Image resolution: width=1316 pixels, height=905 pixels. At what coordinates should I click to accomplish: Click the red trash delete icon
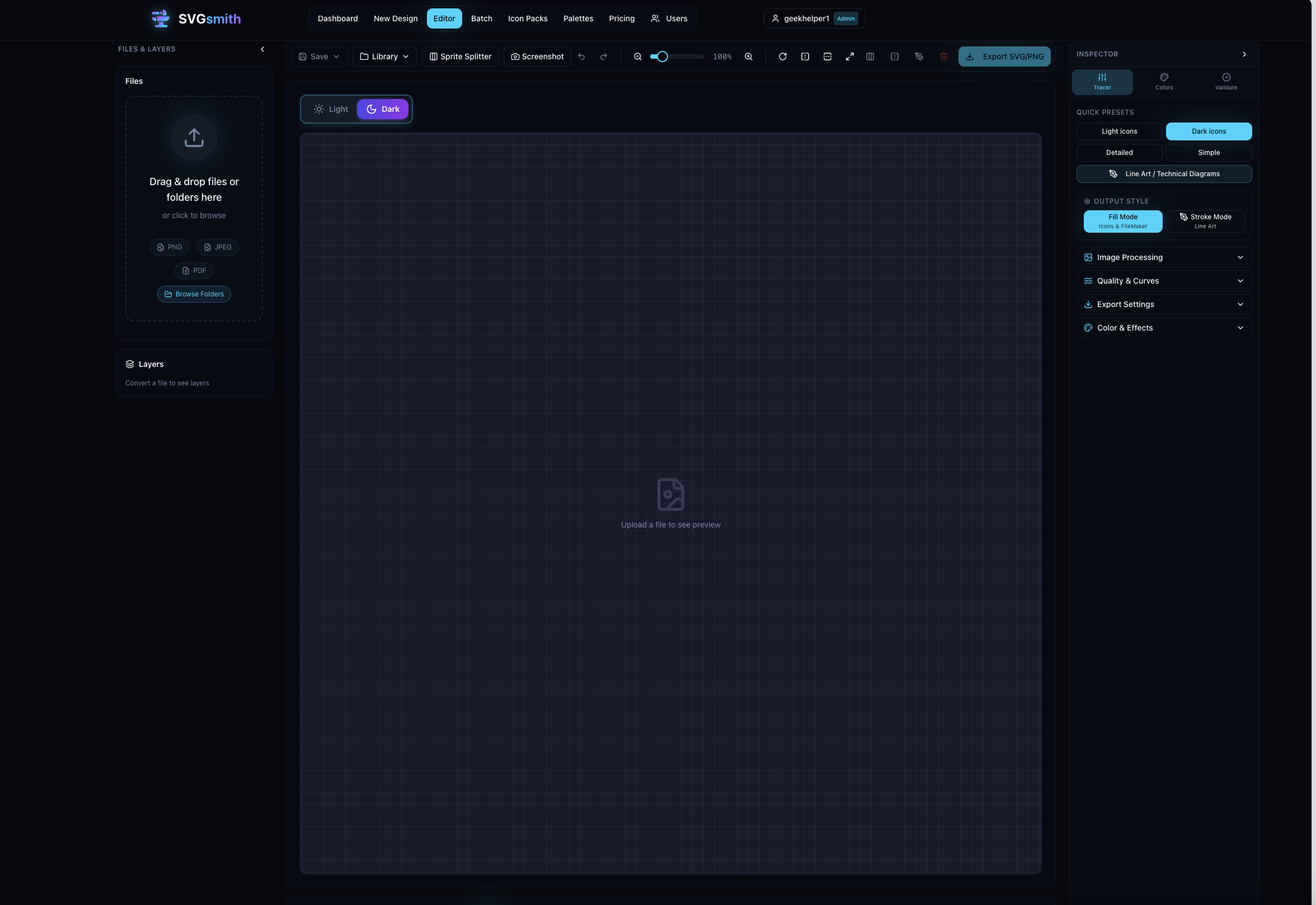pos(944,56)
